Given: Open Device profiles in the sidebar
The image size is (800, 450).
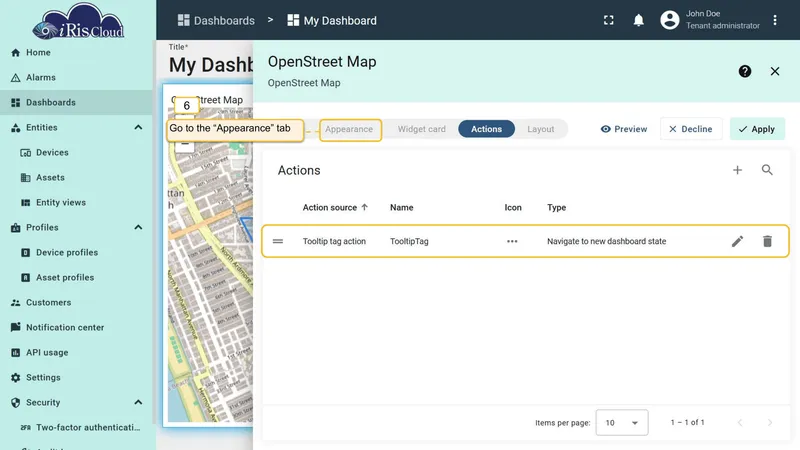Looking at the screenshot, I should (x=66, y=253).
